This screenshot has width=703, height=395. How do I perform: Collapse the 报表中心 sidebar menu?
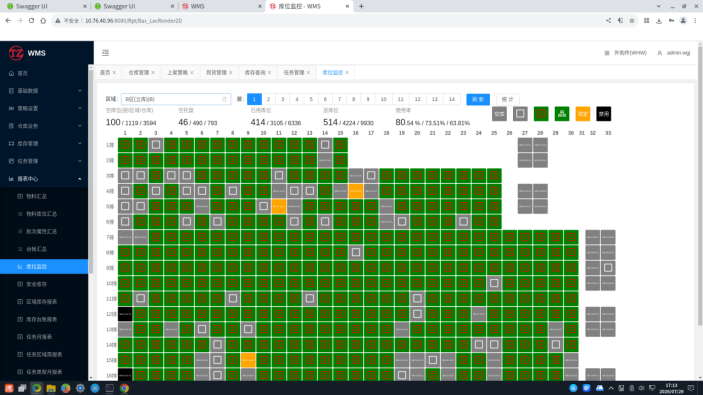44,179
